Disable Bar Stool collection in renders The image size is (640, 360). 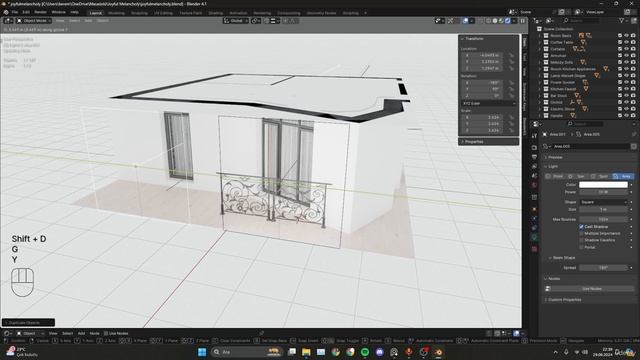pyautogui.click(x=633, y=96)
